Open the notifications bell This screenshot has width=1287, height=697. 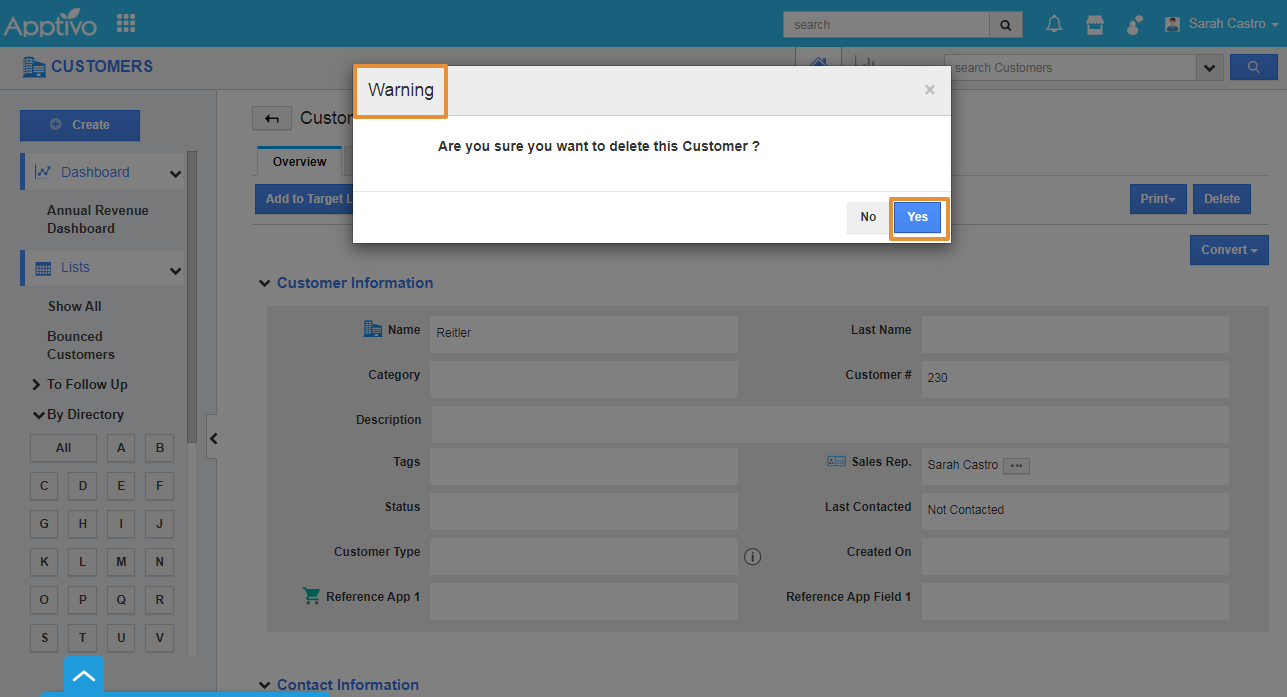click(1054, 24)
